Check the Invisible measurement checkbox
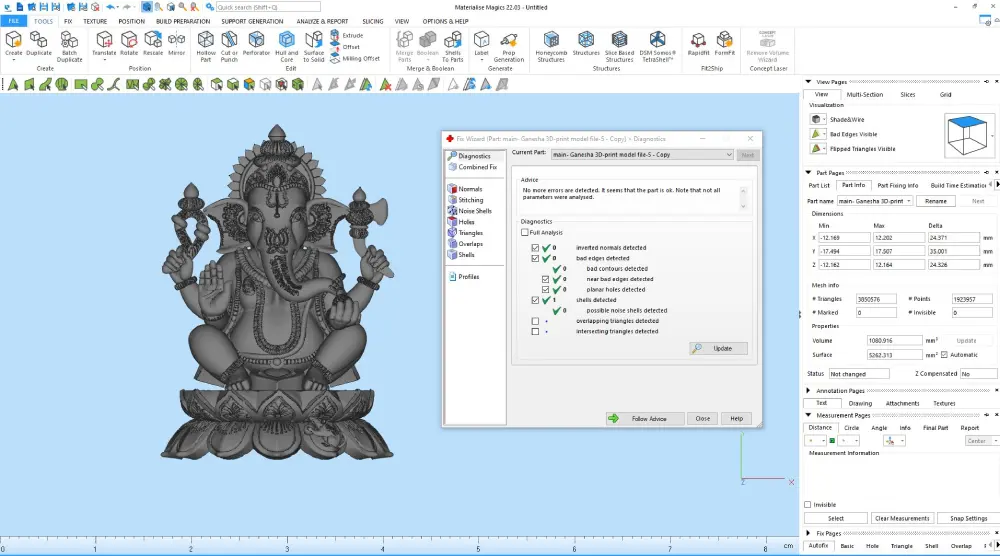This screenshot has height=556, width=1000. click(x=807, y=505)
